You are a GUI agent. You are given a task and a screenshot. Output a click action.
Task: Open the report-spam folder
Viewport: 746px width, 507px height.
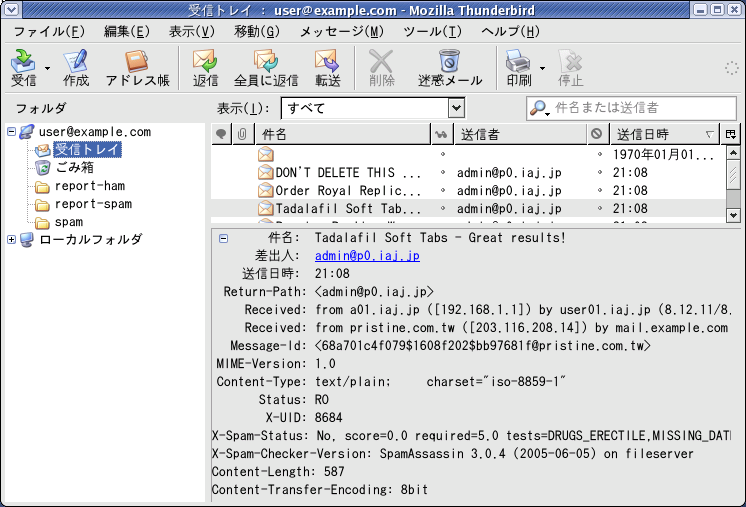[93, 204]
